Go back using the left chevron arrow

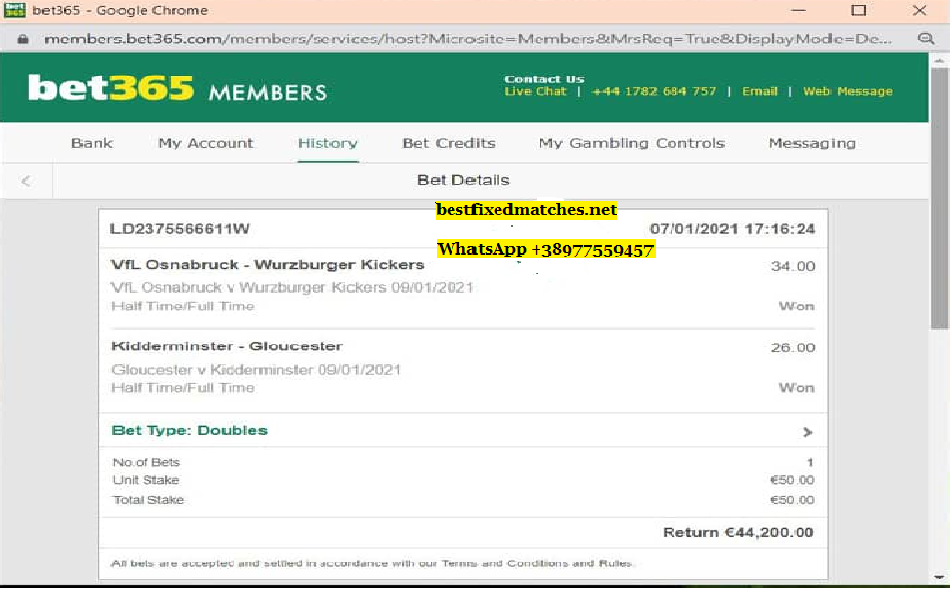(26, 181)
